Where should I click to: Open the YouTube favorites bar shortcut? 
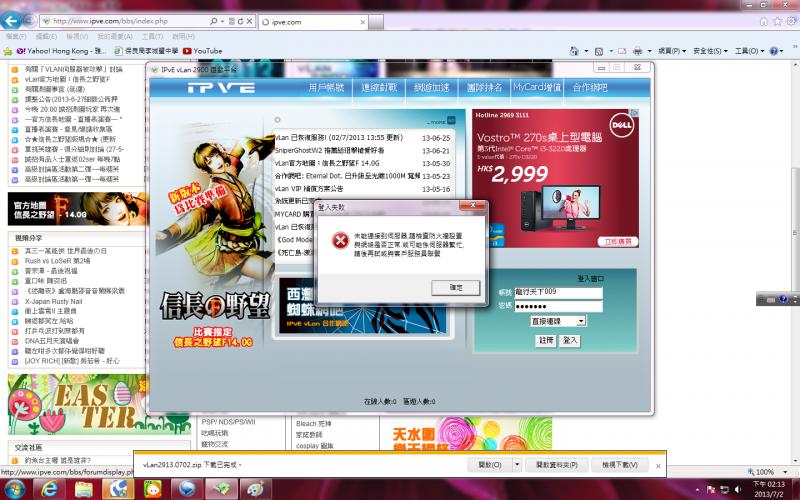pos(203,51)
